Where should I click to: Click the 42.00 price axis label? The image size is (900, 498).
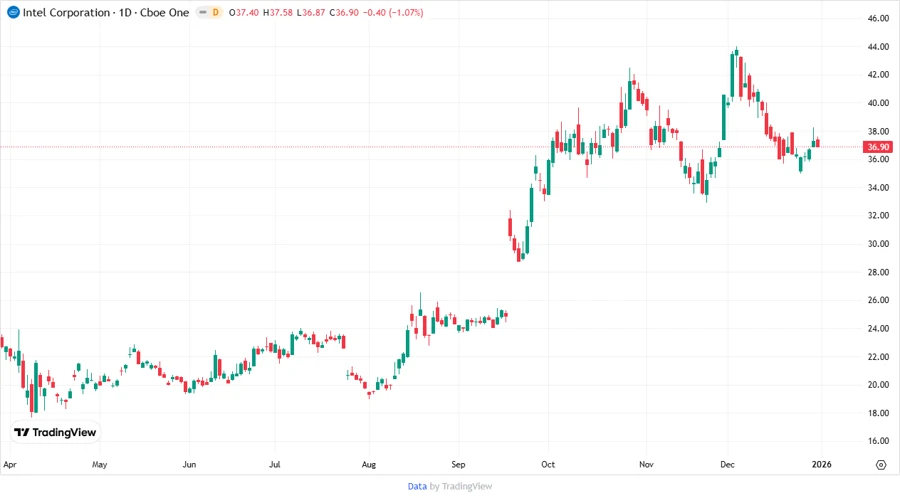pyautogui.click(x=878, y=75)
